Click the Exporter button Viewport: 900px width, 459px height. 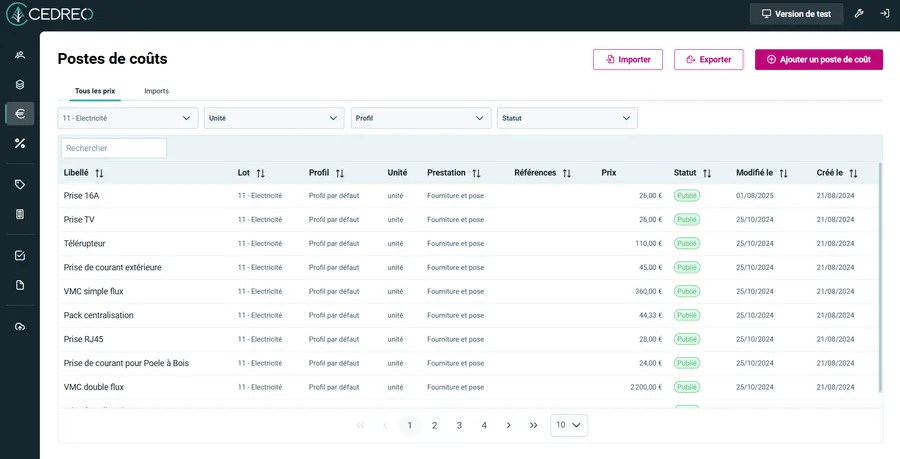point(708,60)
